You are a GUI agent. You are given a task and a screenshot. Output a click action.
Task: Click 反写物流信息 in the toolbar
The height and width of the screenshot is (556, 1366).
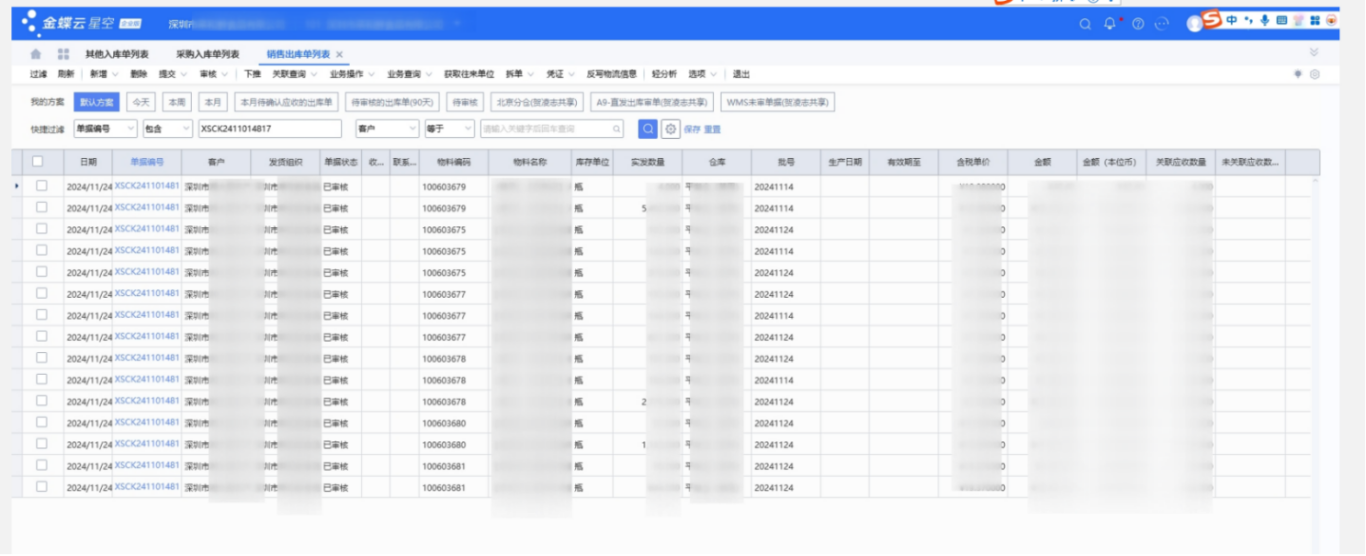tap(612, 74)
